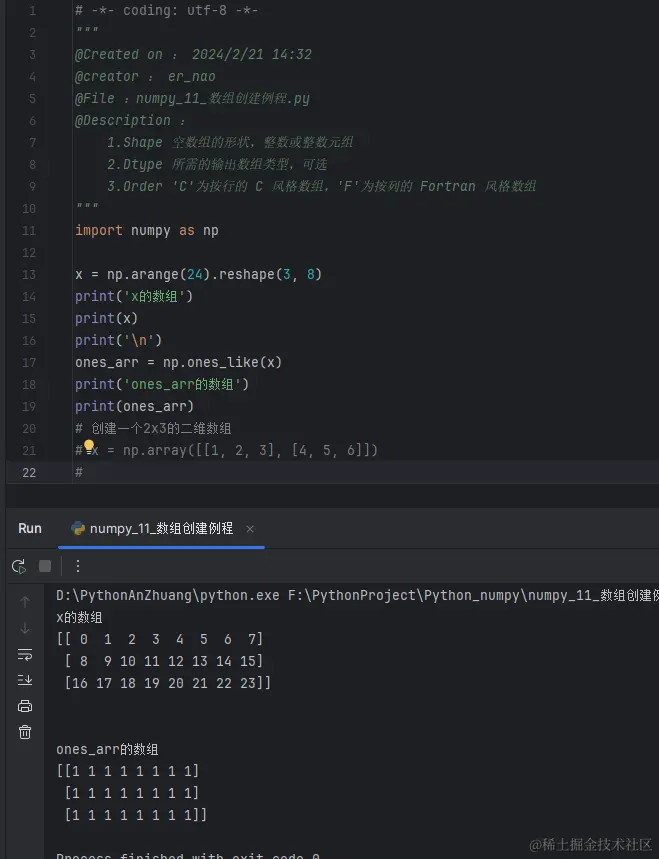Click the 'ones_arr的数组' console output line
The image size is (659, 859).
(x=107, y=749)
